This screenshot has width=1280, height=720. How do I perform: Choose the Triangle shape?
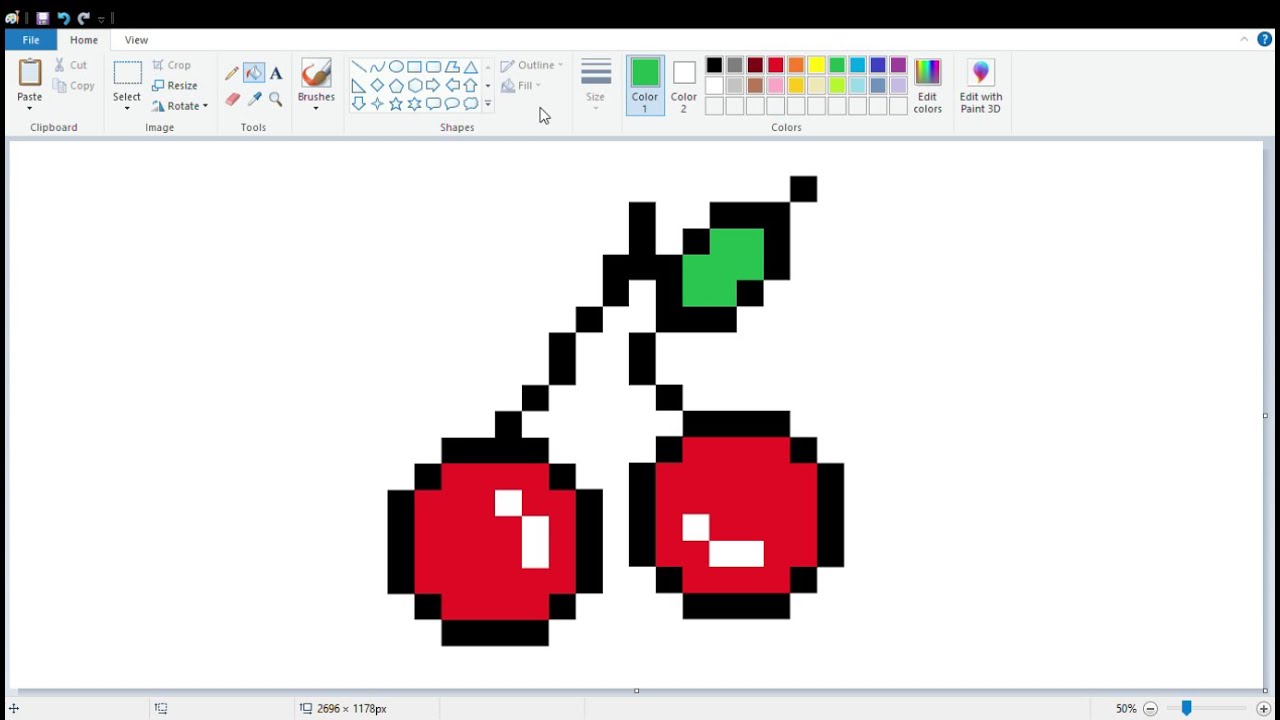click(470, 67)
